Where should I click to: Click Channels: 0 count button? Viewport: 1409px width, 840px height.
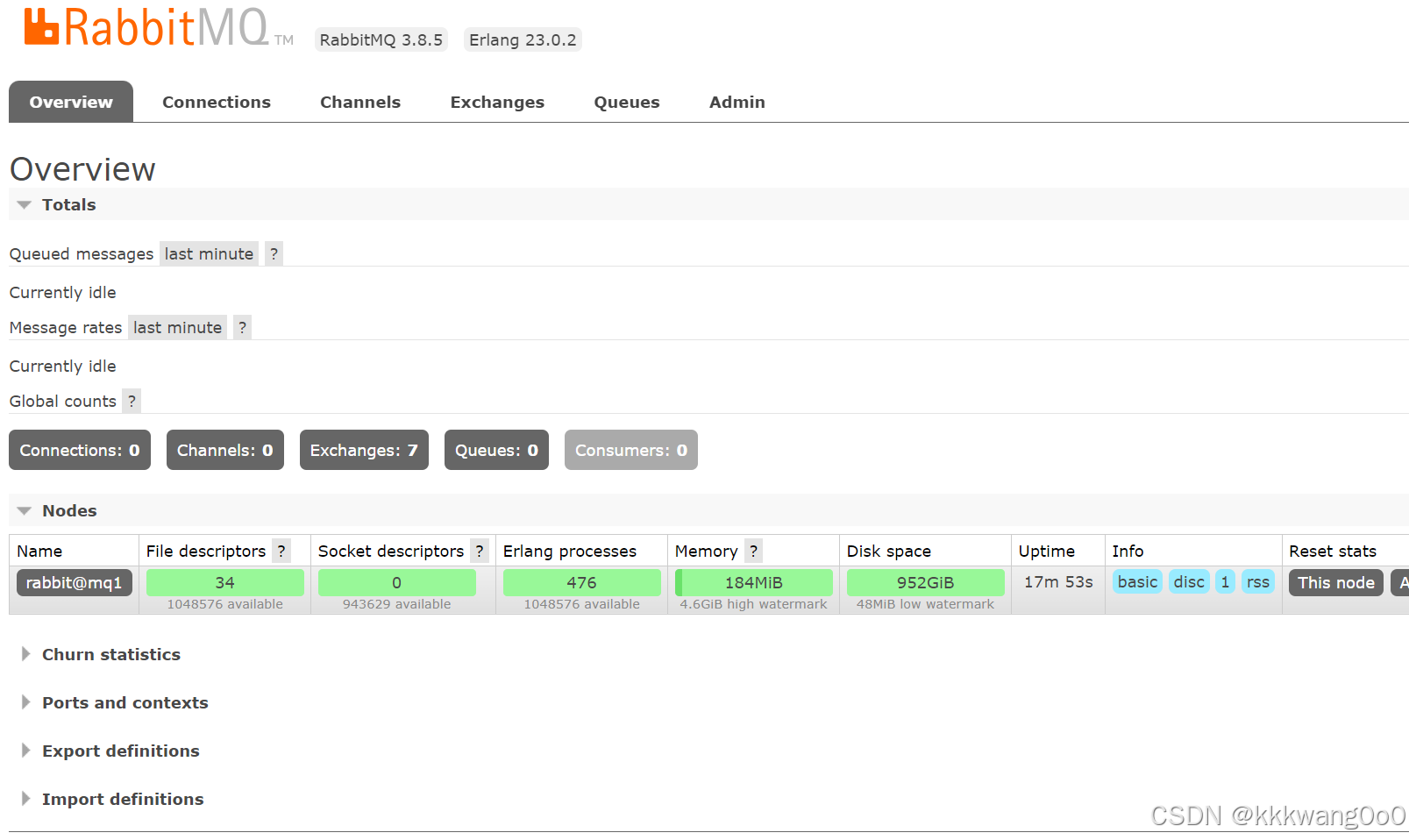click(x=225, y=450)
